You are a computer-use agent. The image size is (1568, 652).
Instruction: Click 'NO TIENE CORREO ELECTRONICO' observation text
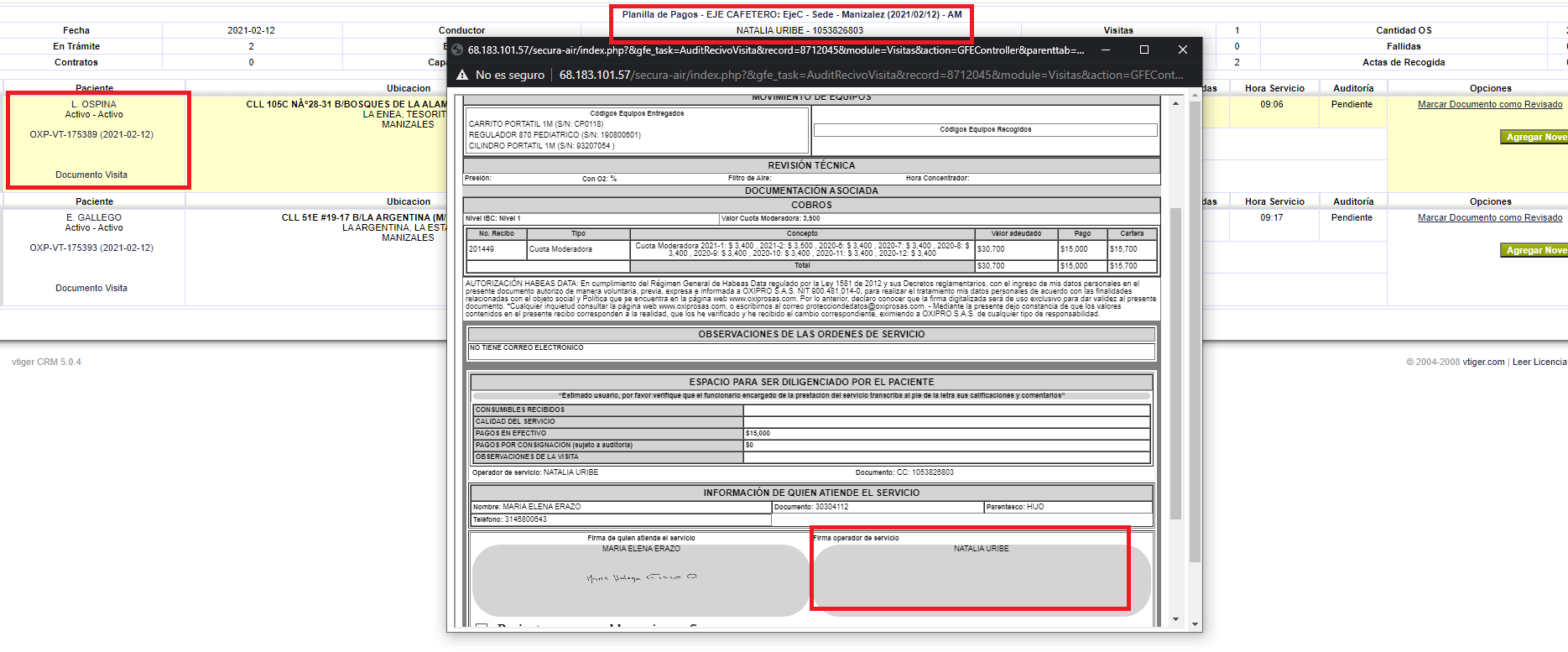(526, 347)
